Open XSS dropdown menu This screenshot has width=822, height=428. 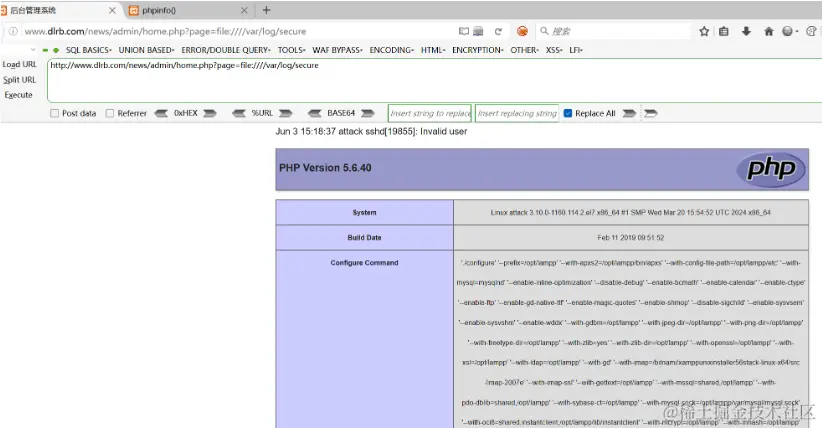554,50
